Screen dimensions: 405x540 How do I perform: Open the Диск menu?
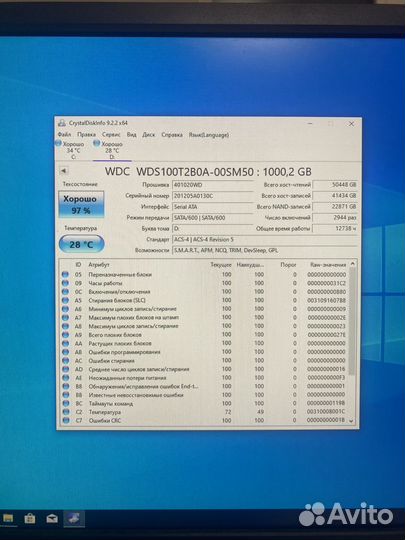(x=149, y=134)
